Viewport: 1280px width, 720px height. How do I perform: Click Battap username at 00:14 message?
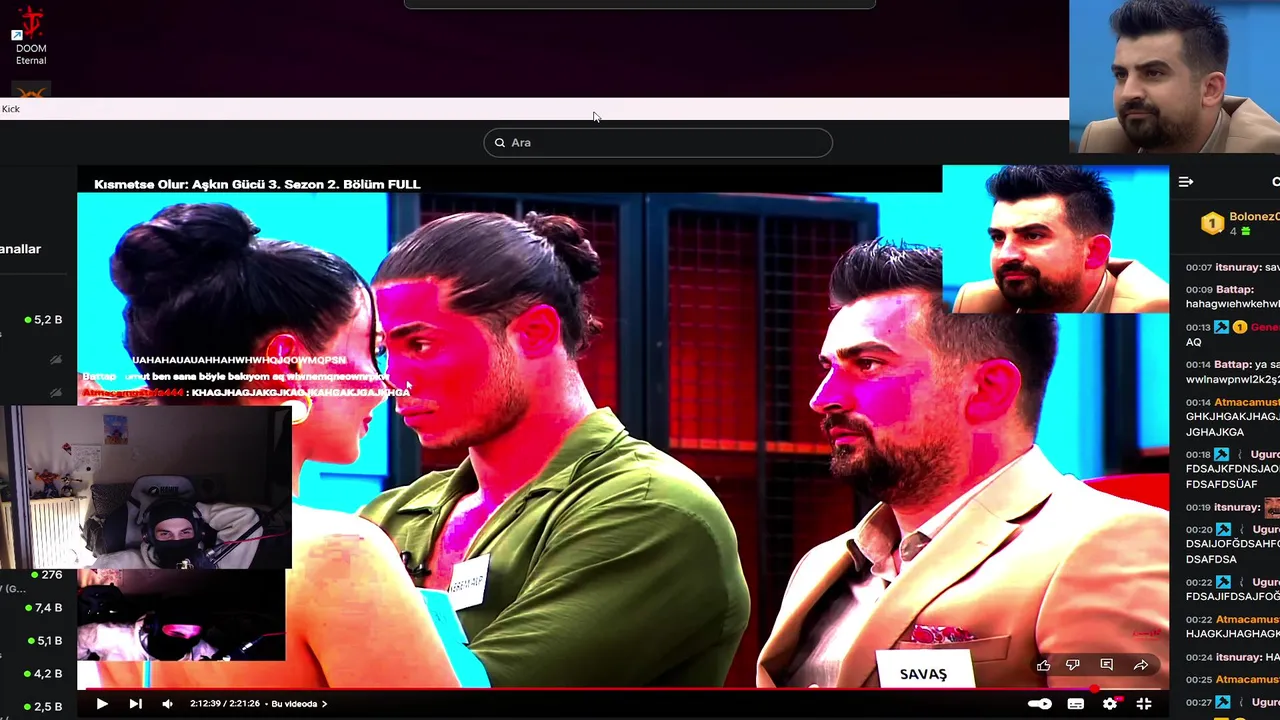(x=1233, y=365)
